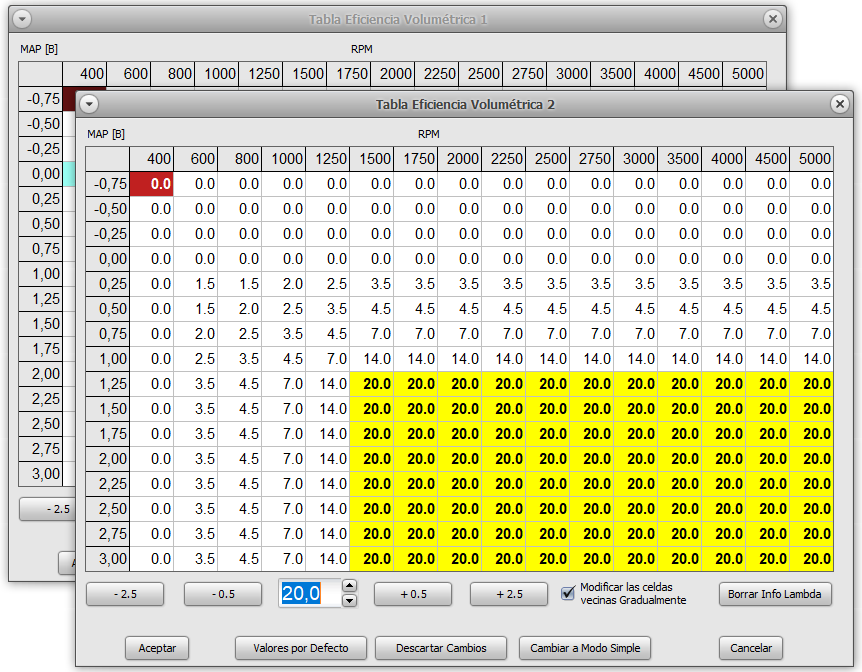Click the 20,0 value input field
Viewport: 862px width, 672px height.
pyautogui.click(x=310, y=593)
